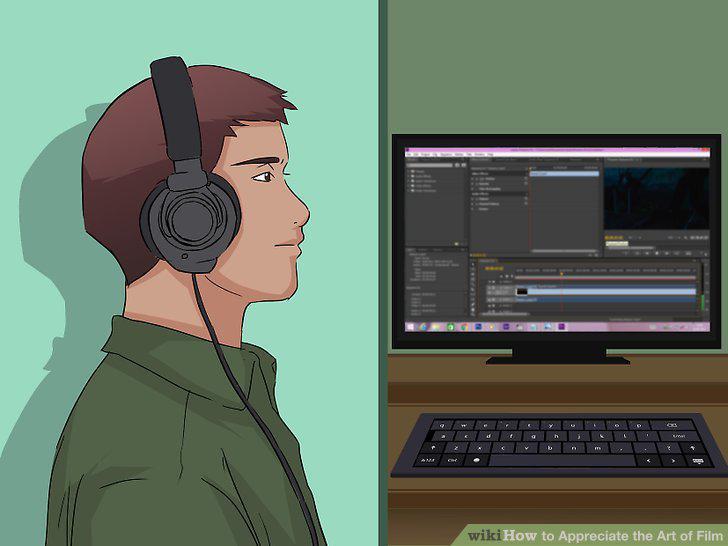Click the black clip thumbnail in timeline
728x546 pixels.
click(x=522, y=292)
